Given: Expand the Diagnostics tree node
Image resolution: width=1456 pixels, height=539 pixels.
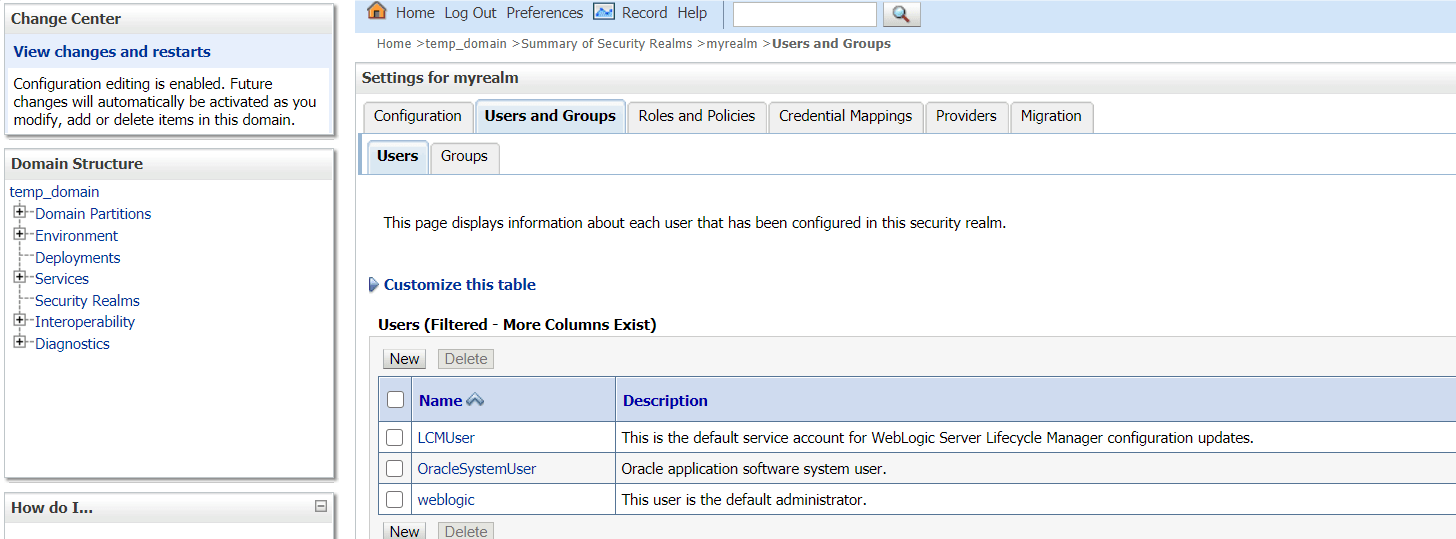Looking at the screenshot, I should click(x=19, y=343).
